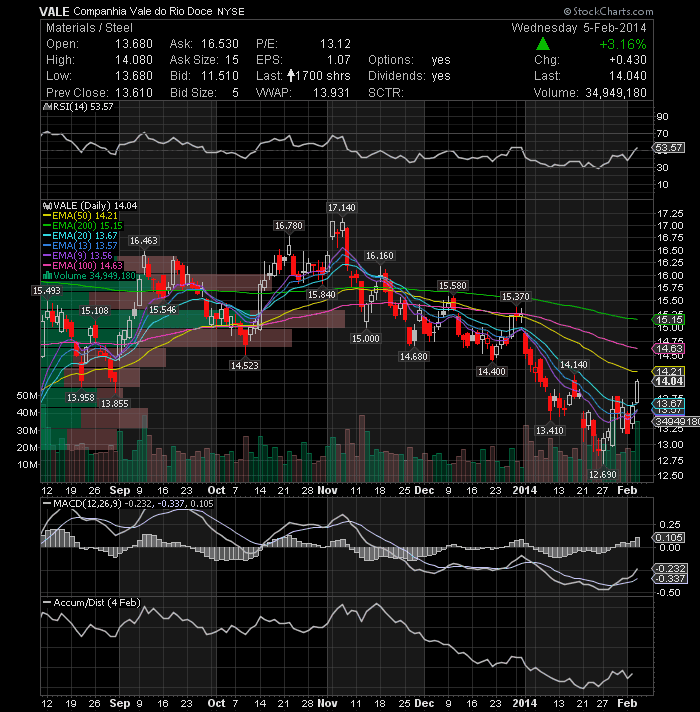Click the Wednesday 5-Feb-2014 date
This screenshot has height=712, width=700.
coord(579,28)
